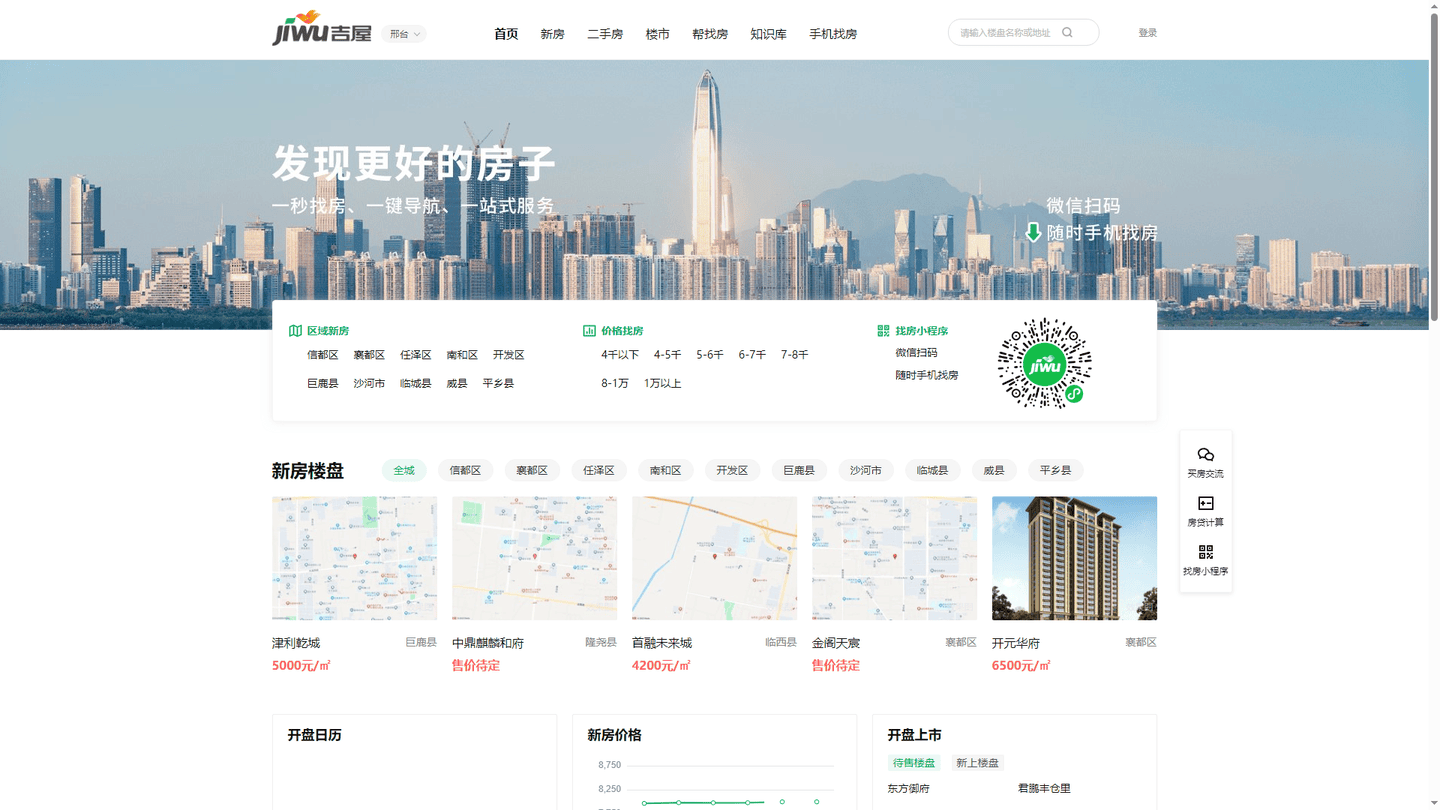Open 中鼎麒麟和府 map thumbnail
This screenshot has height=810, width=1440.
tap(534, 558)
